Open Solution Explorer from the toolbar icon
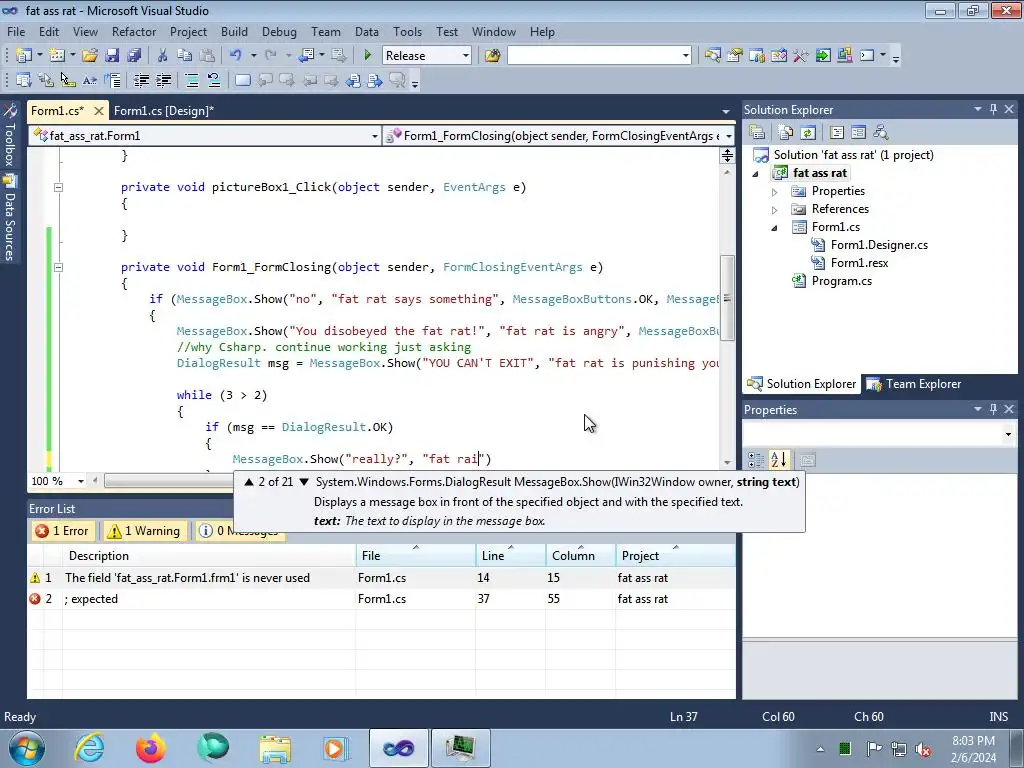The height and width of the screenshot is (768, 1024). coord(712,56)
